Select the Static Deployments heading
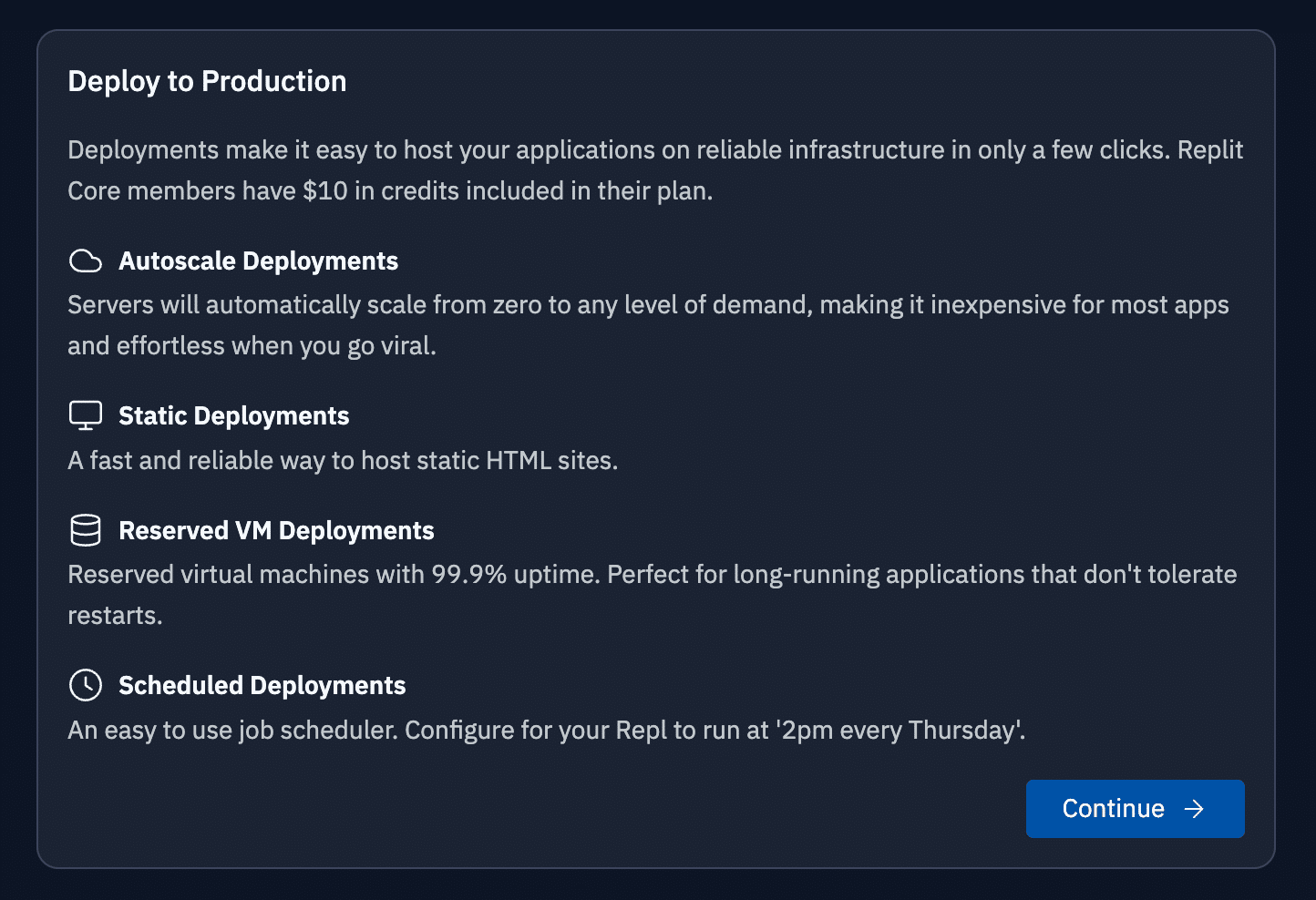The image size is (1316, 900). click(x=233, y=416)
